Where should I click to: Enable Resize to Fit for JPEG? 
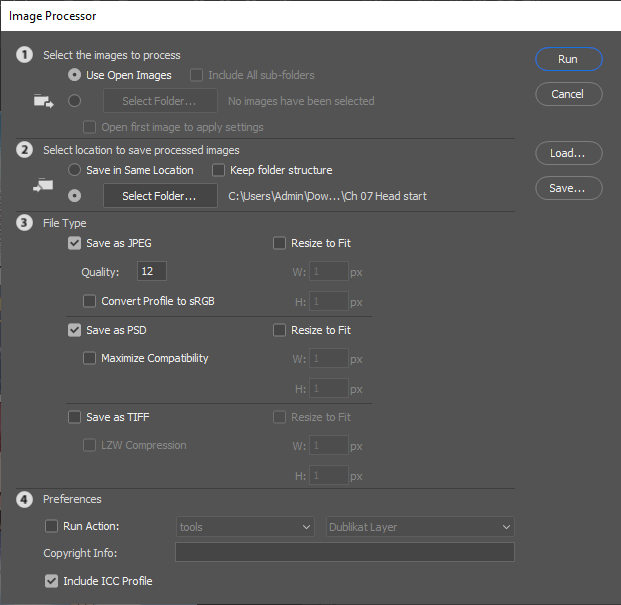(x=280, y=243)
